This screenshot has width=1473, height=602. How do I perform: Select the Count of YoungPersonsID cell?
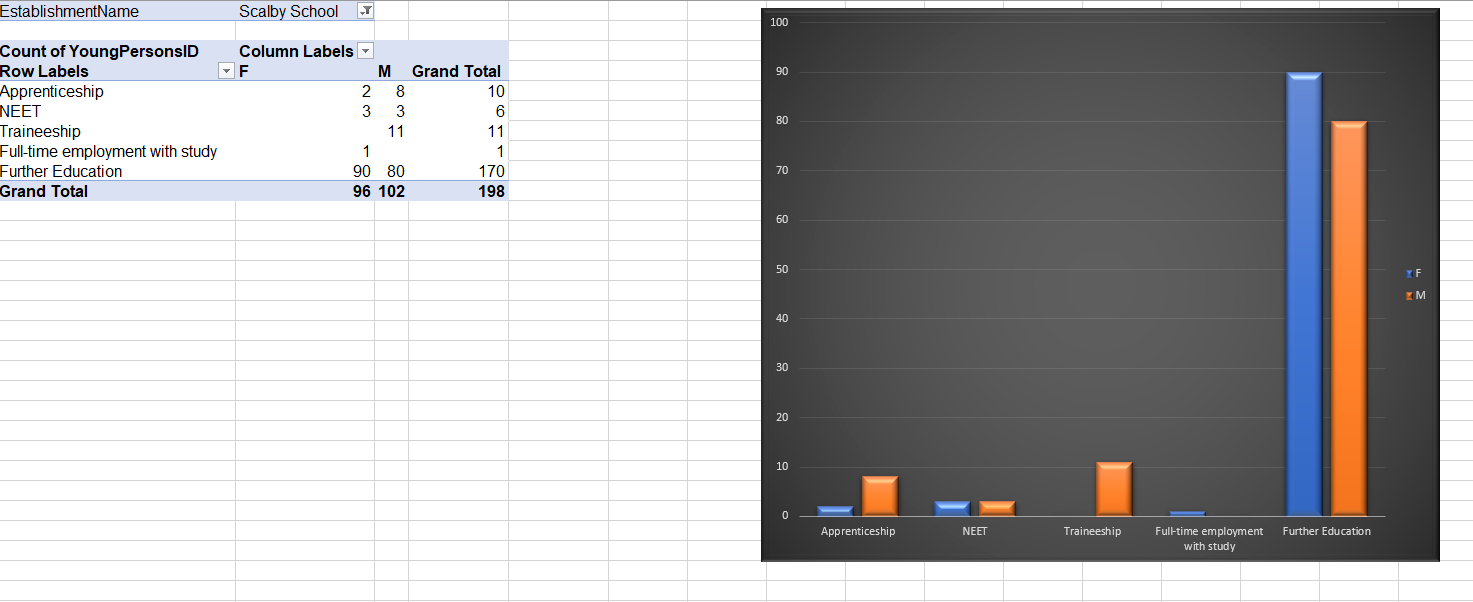tap(118, 51)
